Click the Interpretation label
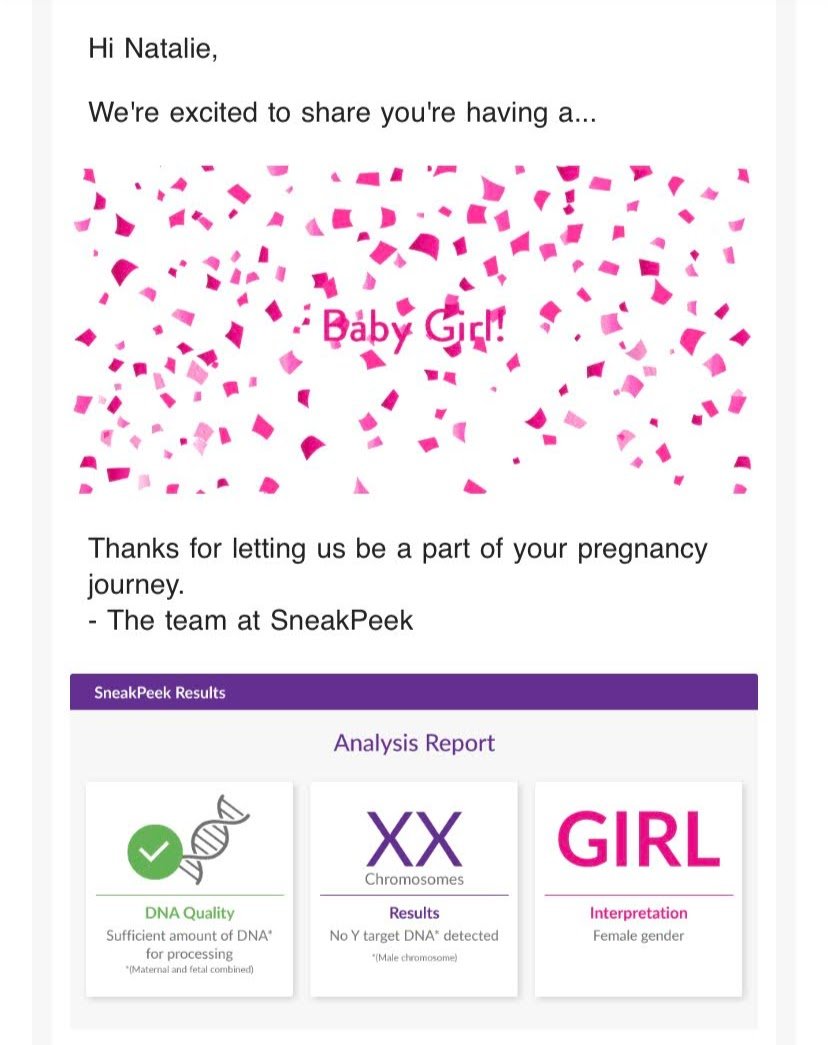828x1045 pixels. point(639,913)
